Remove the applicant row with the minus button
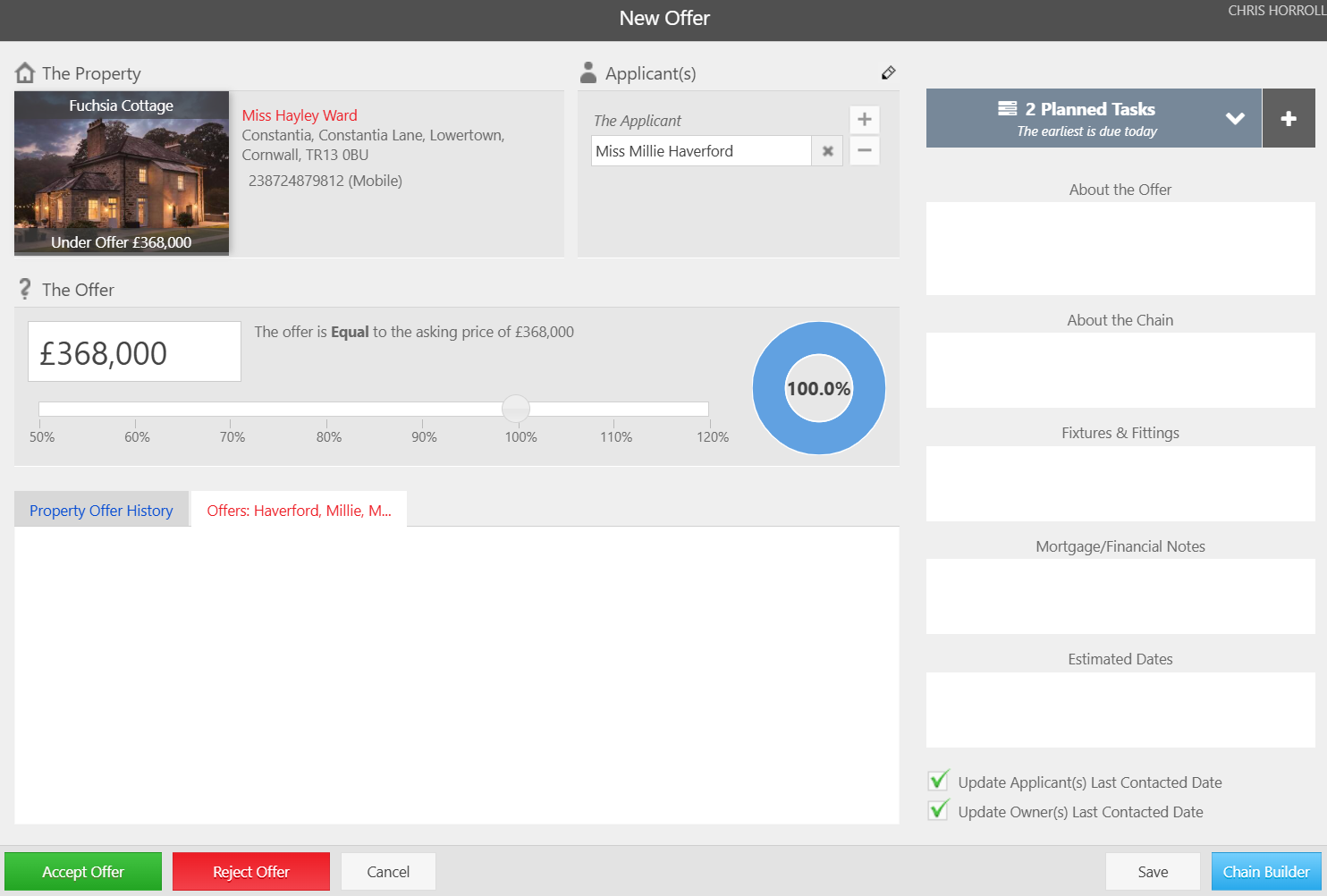The height and width of the screenshot is (896, 1327). click(x=865, y=150)
